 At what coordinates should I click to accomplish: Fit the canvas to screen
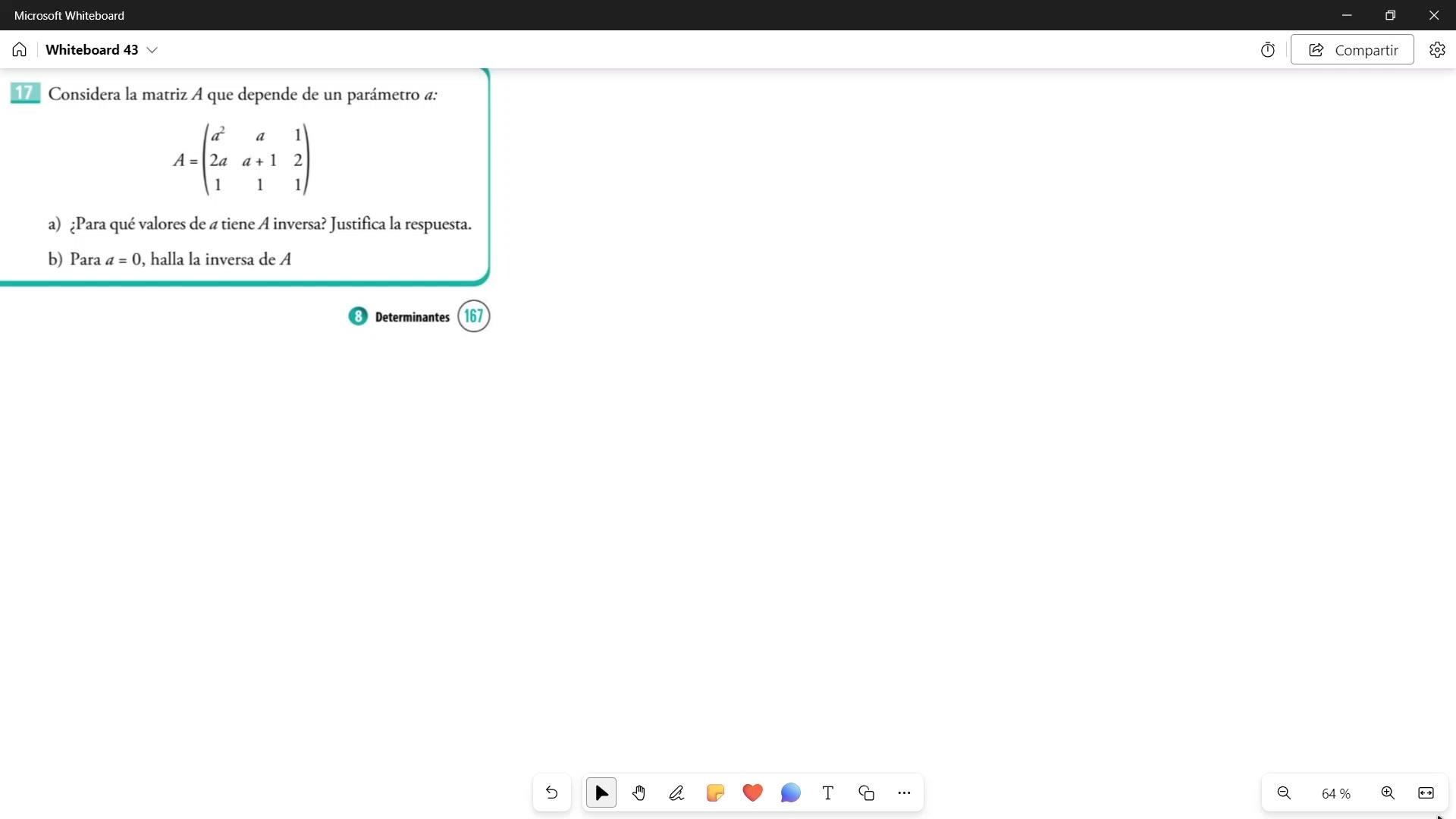(x=1426, y=793)
